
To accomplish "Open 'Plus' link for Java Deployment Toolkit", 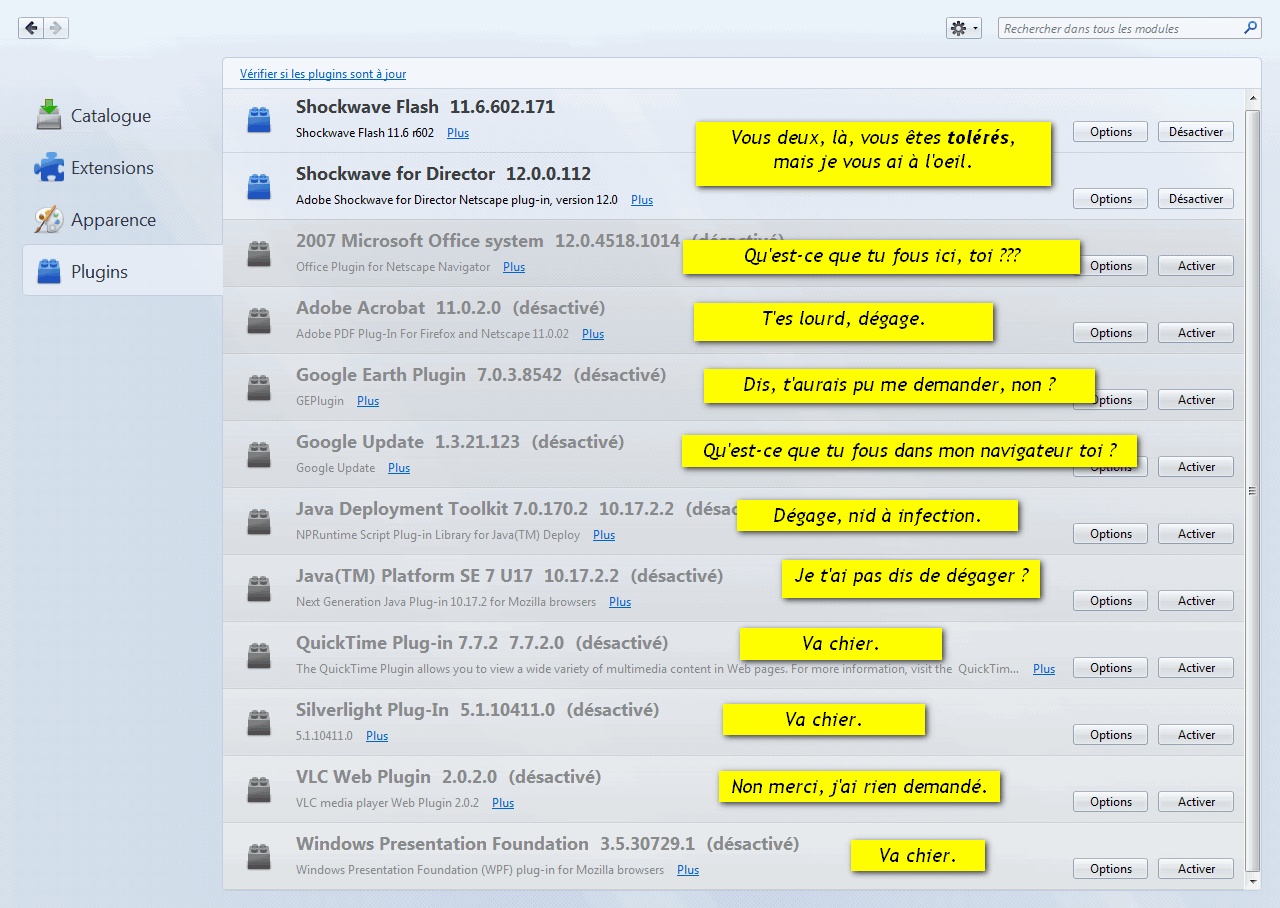I will coord(604,535).
